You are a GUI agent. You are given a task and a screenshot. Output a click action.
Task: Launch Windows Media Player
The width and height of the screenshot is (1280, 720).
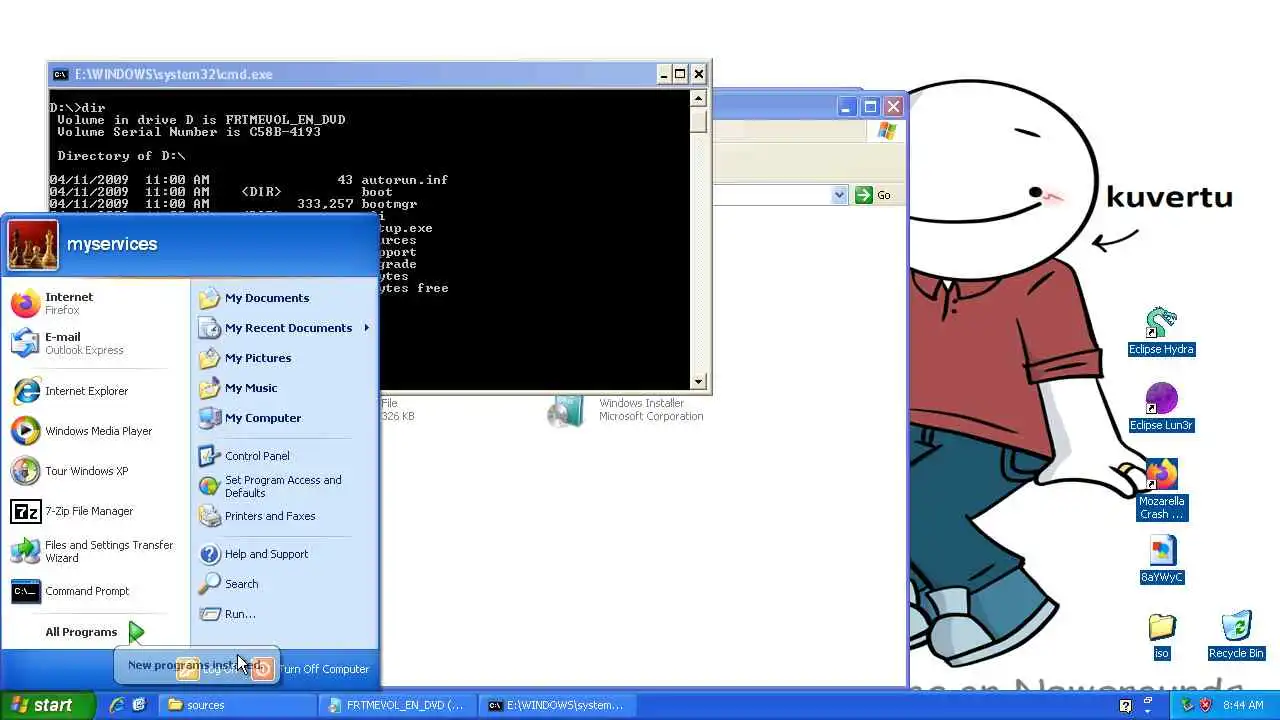(x=95, y=431)
